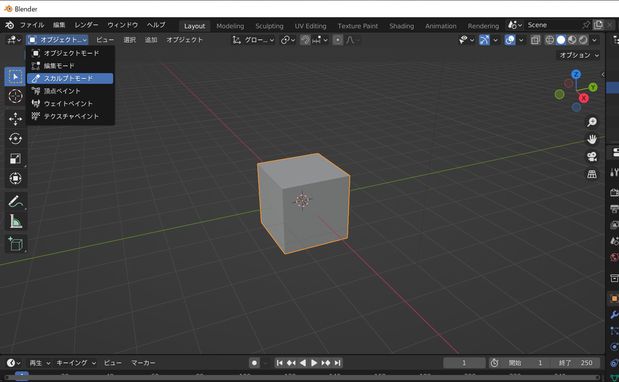The width and height of the screenshot is (619, 382).
Task: Open the editor type dropdown in viewport header
Action: (14, 40)
